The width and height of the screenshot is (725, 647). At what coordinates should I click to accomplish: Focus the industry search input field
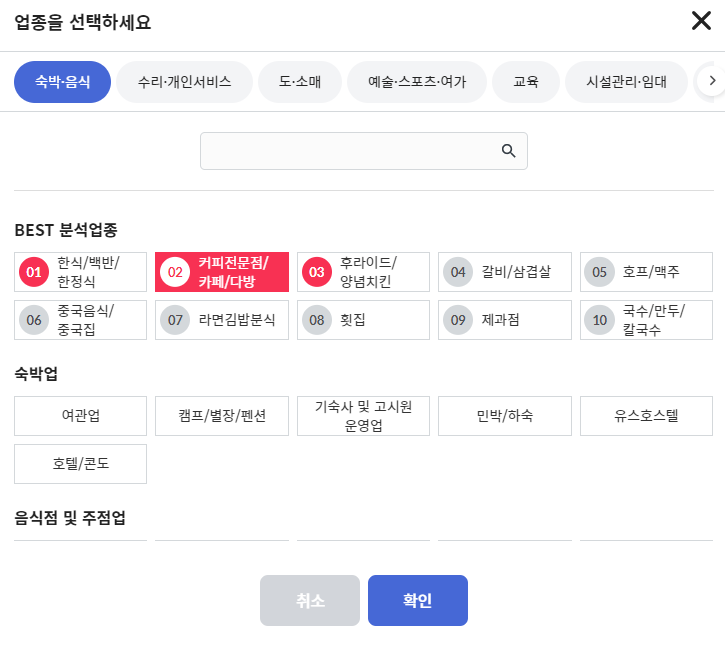pyautogui.click(x=363, y=151)
